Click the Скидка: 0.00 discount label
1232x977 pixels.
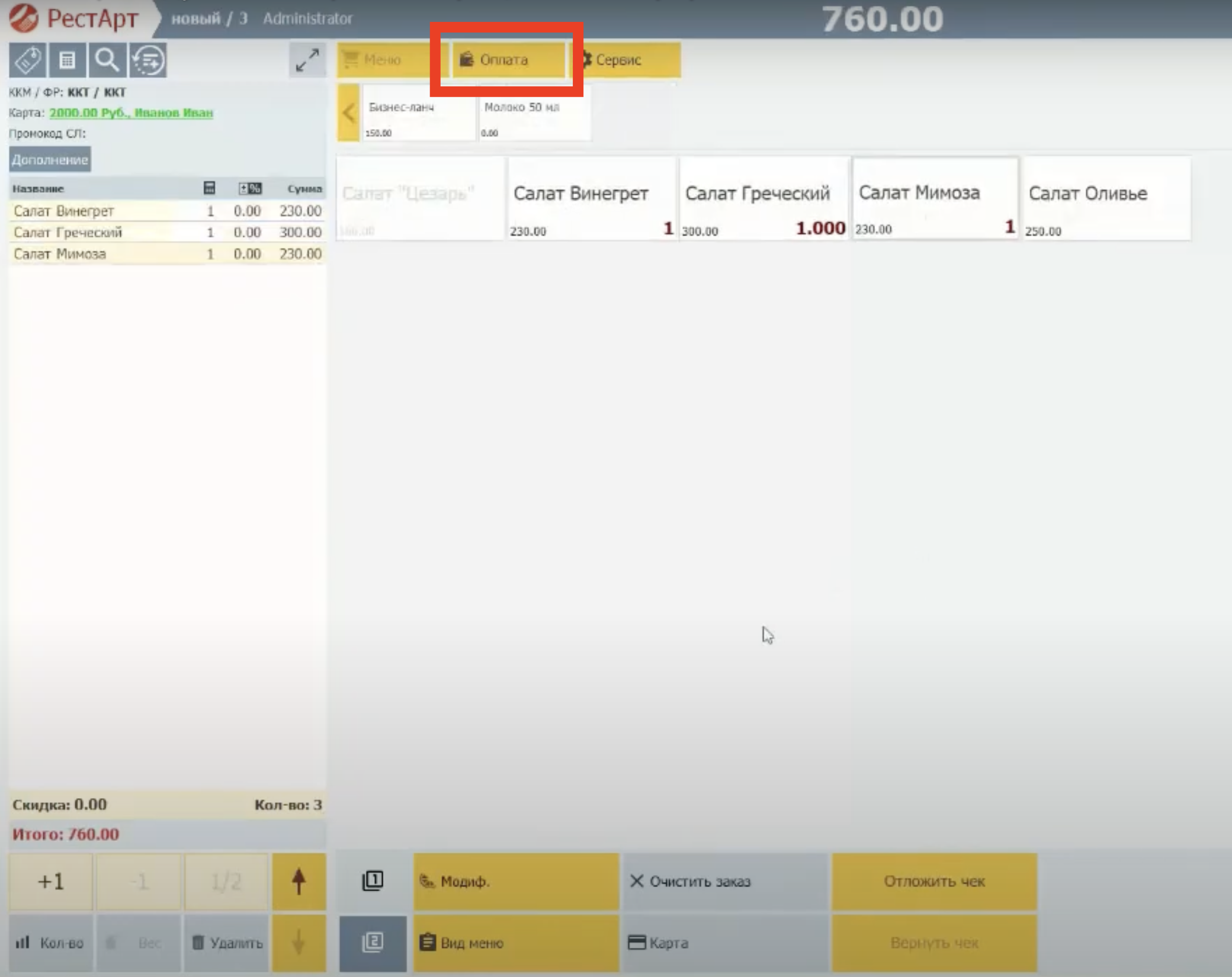click(x=60, y=805)
